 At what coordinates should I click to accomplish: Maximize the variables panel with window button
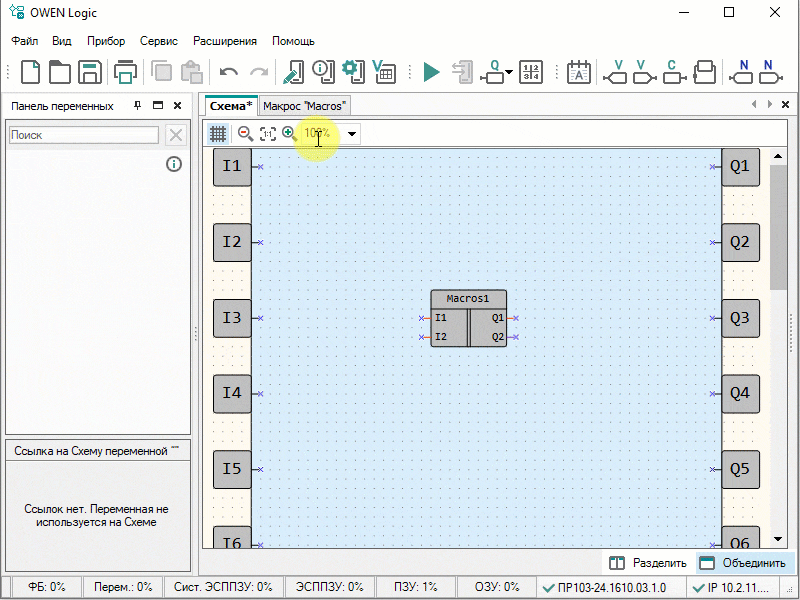click(x=157, y=105)
